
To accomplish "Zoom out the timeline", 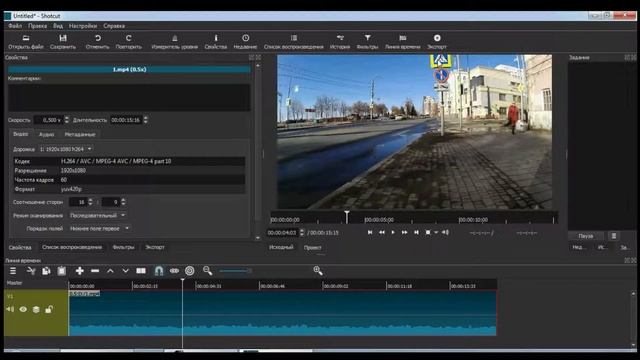I will coord(207,271).
